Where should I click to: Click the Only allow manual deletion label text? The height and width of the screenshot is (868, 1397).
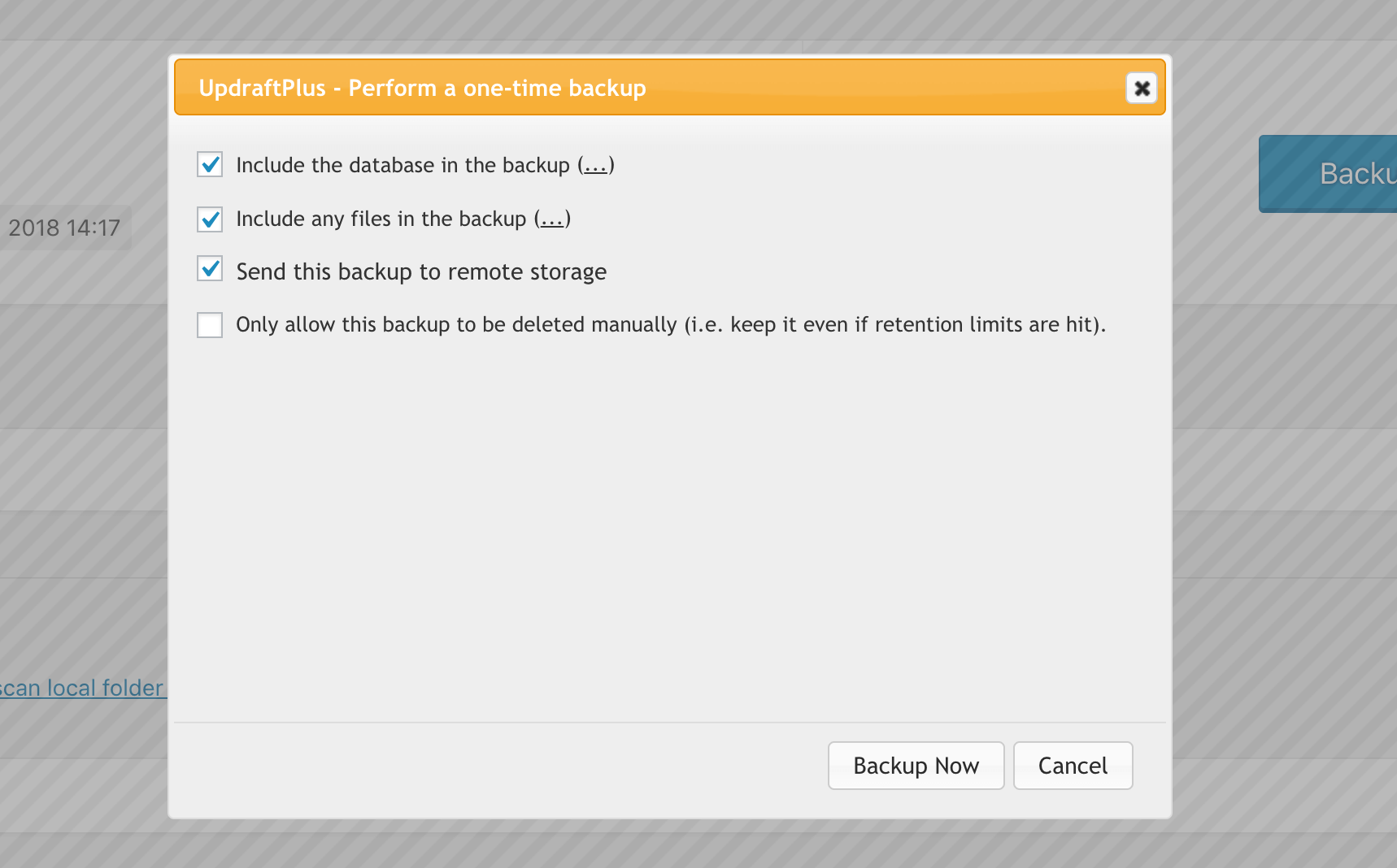[671, 325]
